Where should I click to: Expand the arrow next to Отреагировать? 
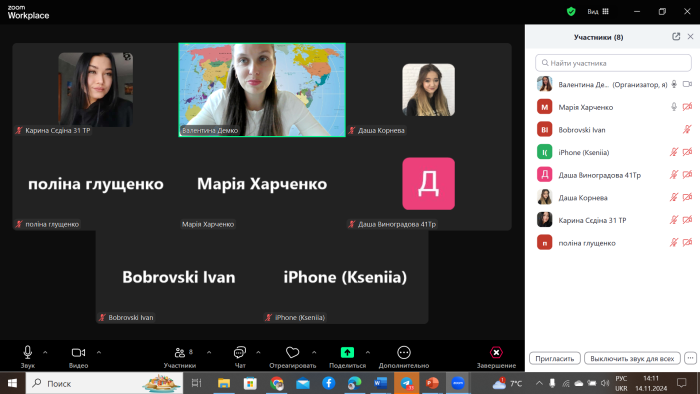314,352
